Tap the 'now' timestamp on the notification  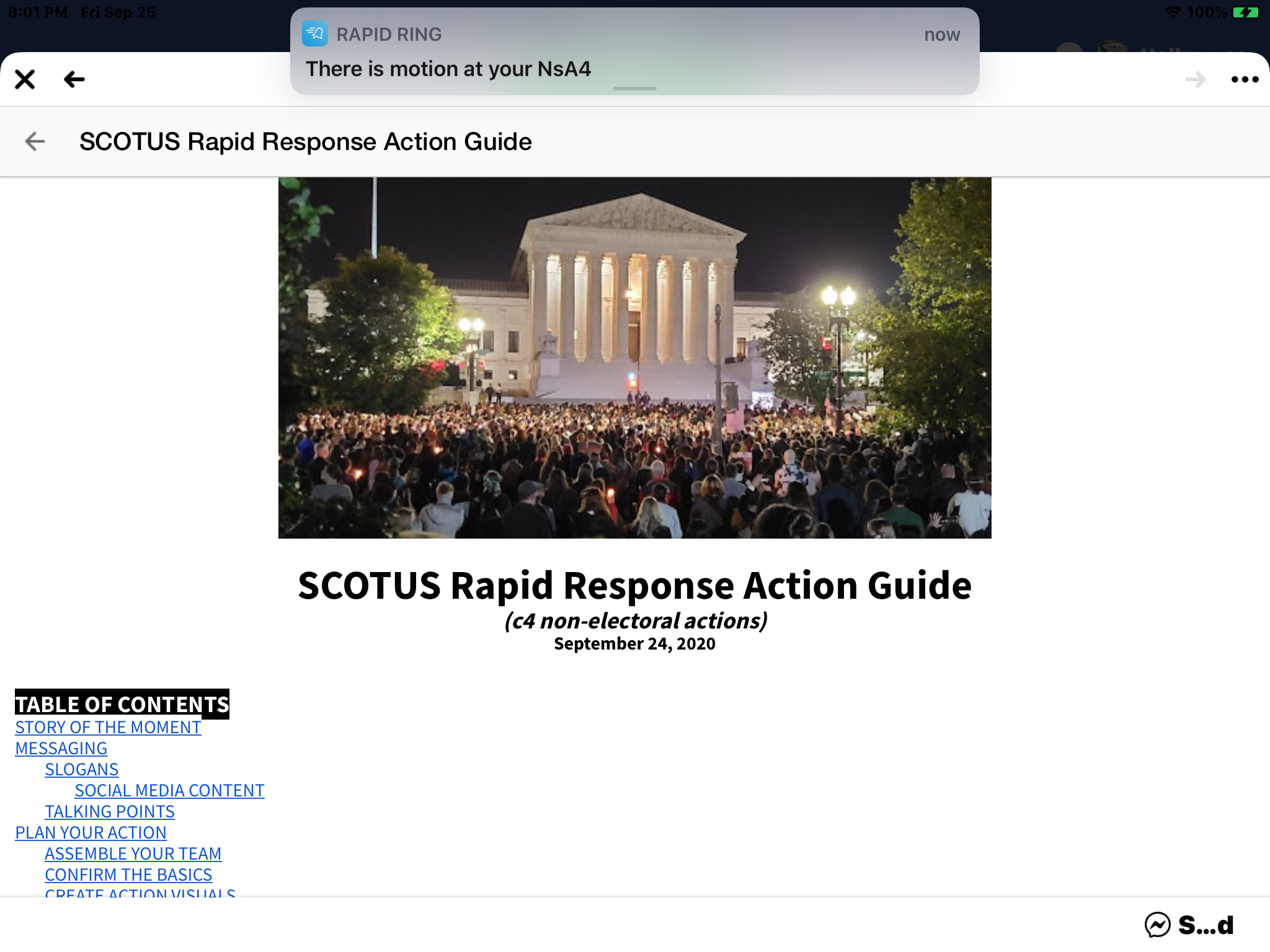point(942,35)
